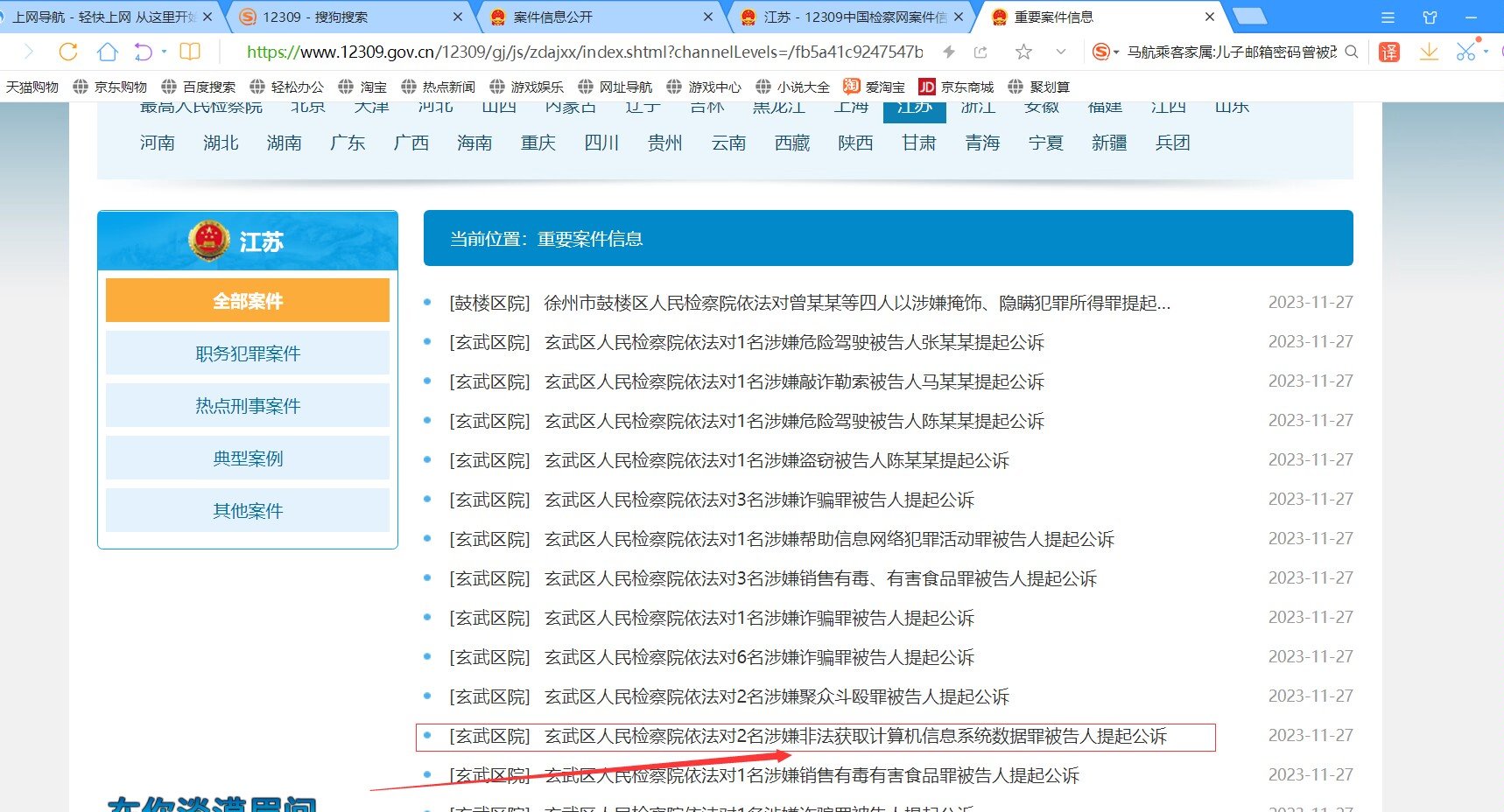Open the 淘宝 bookmark
The height and width of the screenshot is (812, 1504).
362,87
